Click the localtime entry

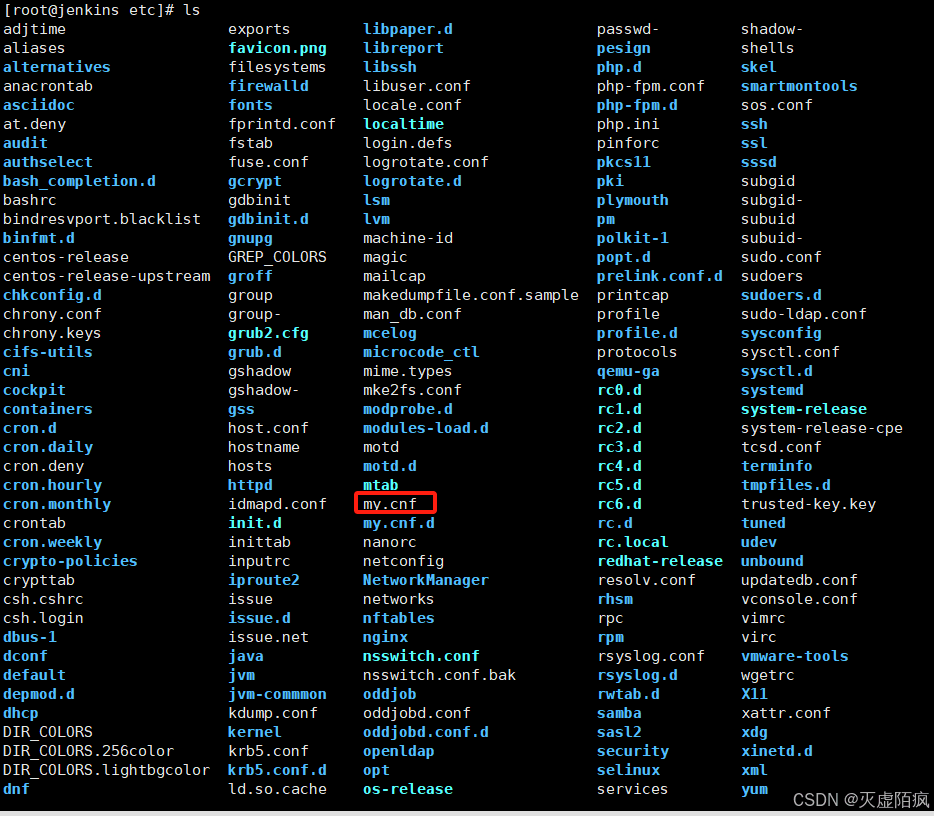[x=403, y=124]
